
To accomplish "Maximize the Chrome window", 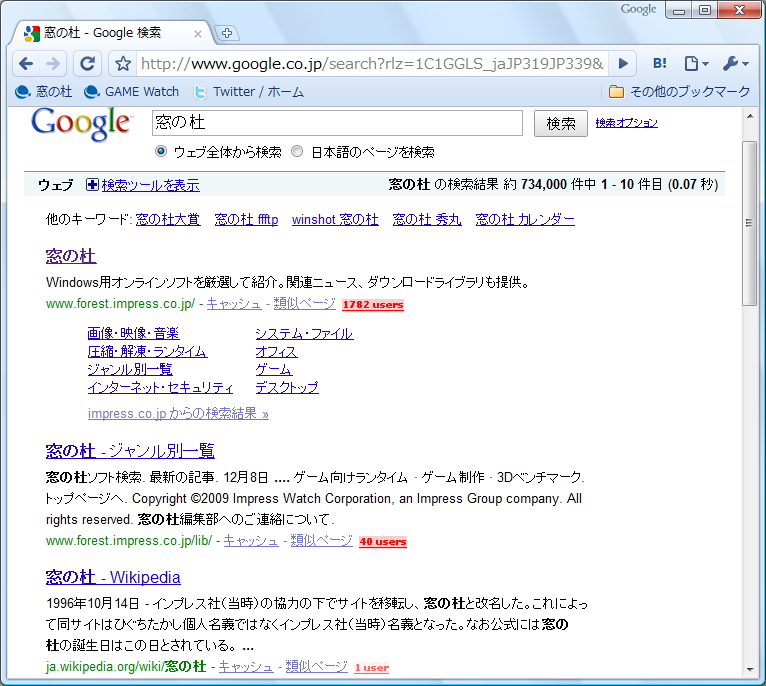I will [x=704, y=10].
